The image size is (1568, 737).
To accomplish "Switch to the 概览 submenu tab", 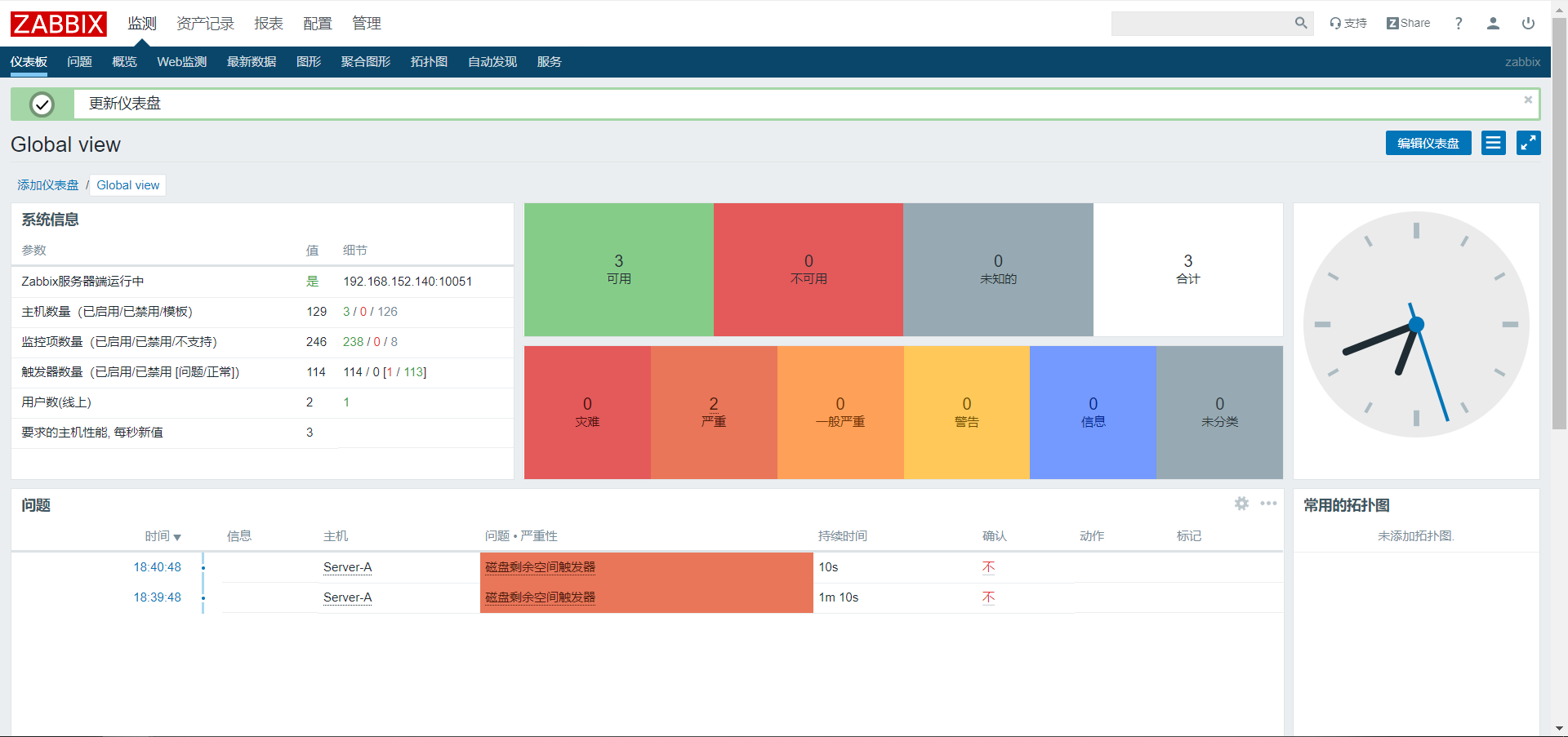I will point(124,62).
